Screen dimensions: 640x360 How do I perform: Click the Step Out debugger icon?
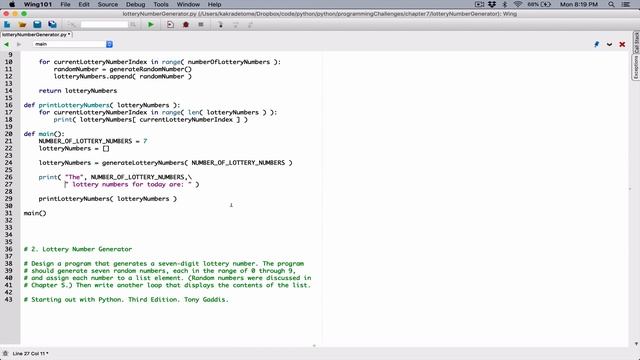(250, 24)
